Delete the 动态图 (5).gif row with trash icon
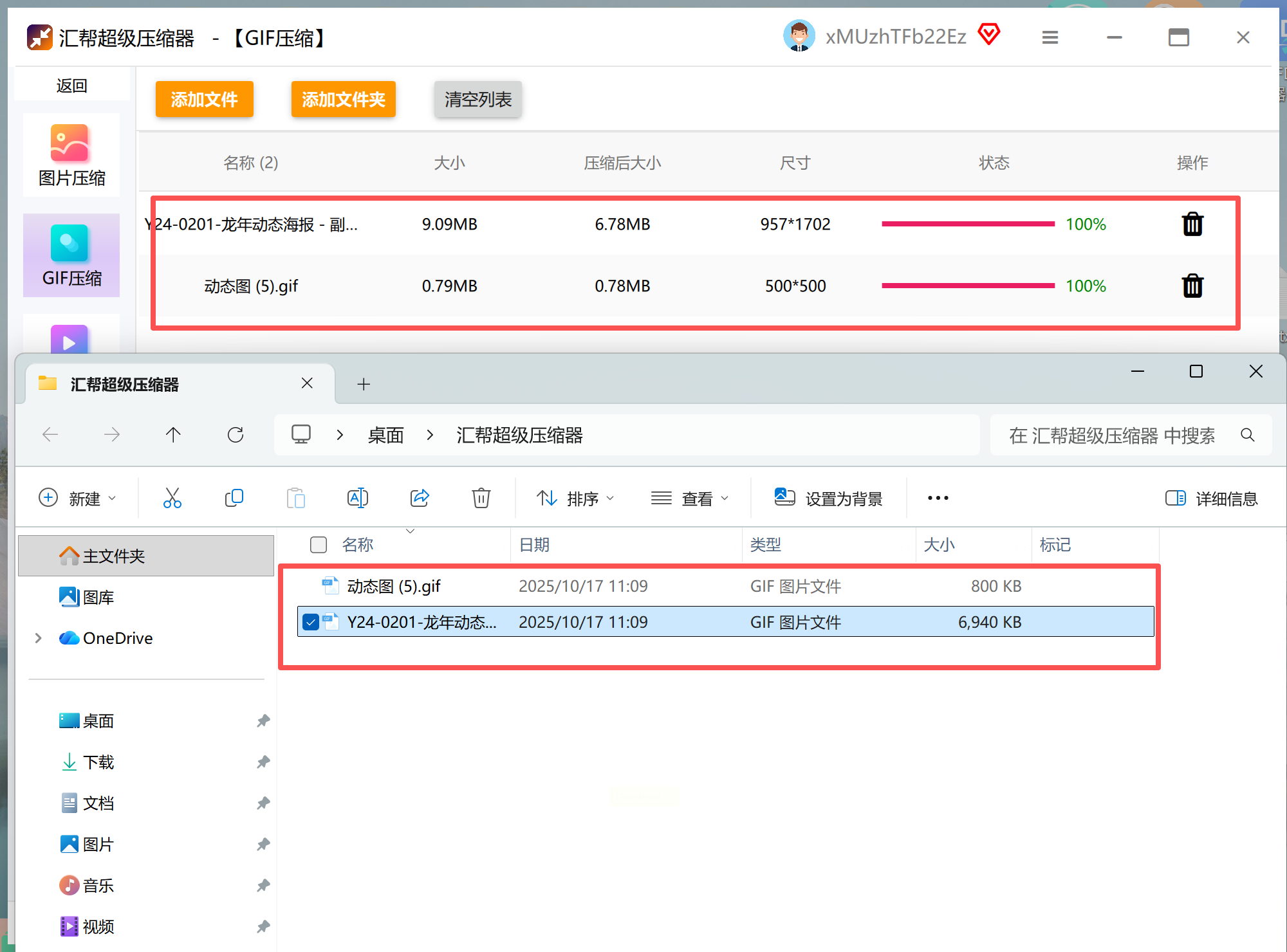The width and height of the screenshot is (1287, 952). tap(1192, 286)
